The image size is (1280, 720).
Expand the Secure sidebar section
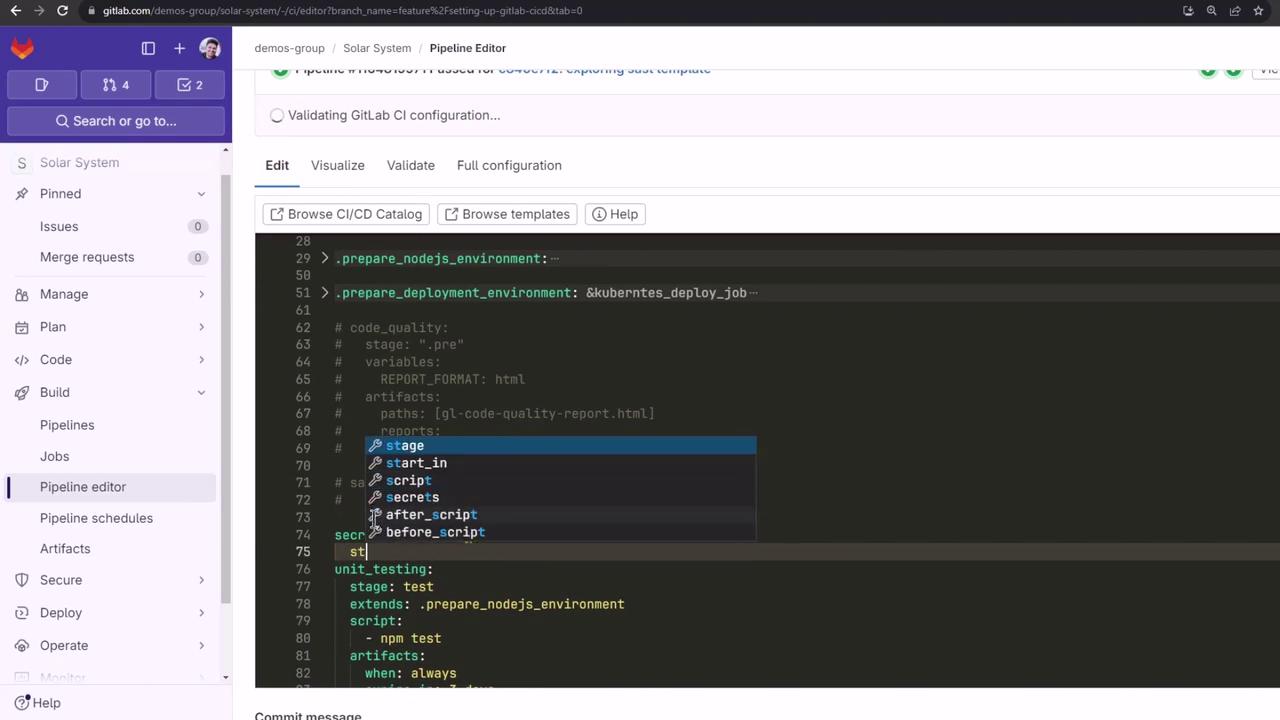(201, 580)
